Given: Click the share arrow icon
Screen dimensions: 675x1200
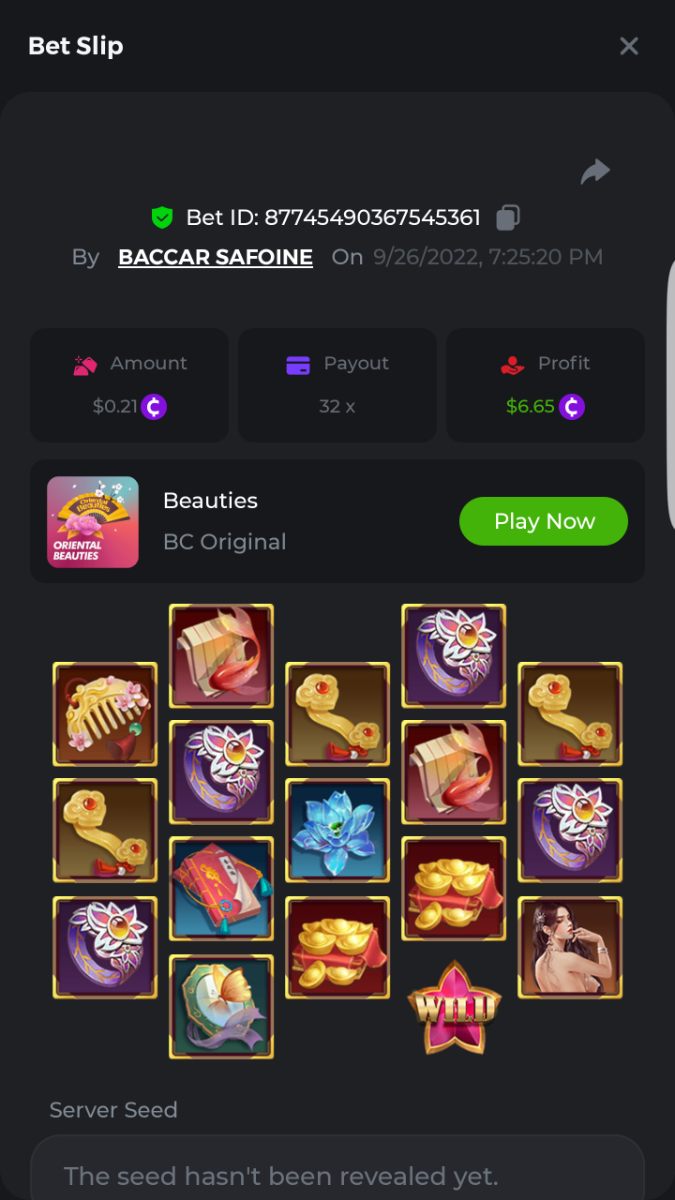Looking at the screenshot, I should coord(595,172).
